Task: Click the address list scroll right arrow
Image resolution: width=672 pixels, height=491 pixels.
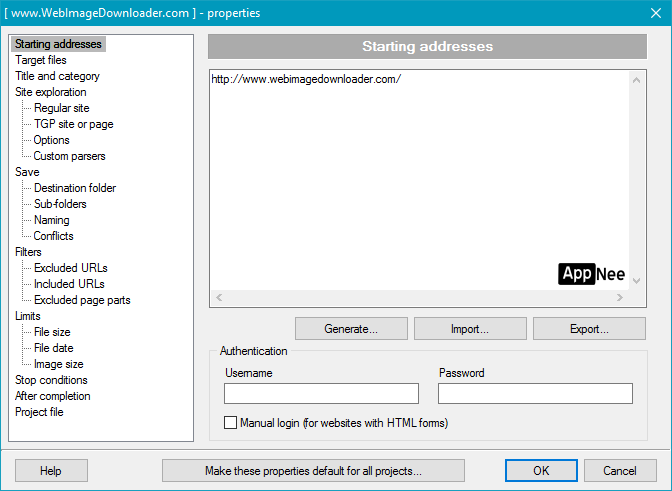Action: (x=620, y=297)
